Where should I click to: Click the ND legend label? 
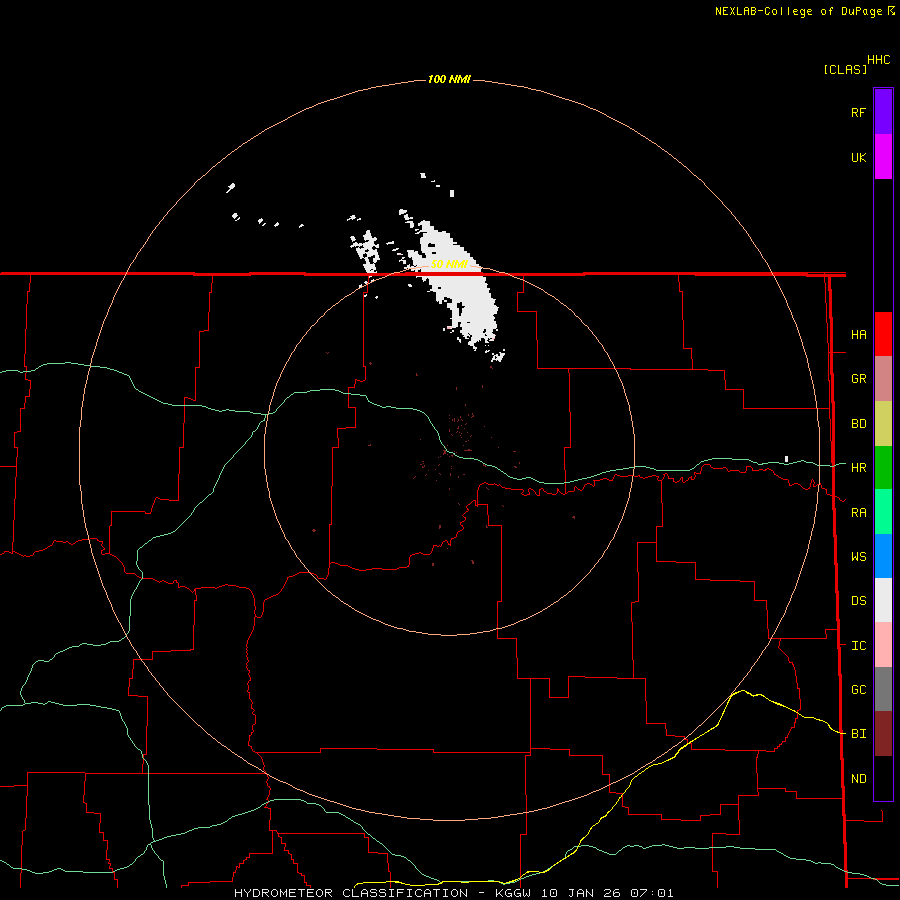tap(858, 779)
